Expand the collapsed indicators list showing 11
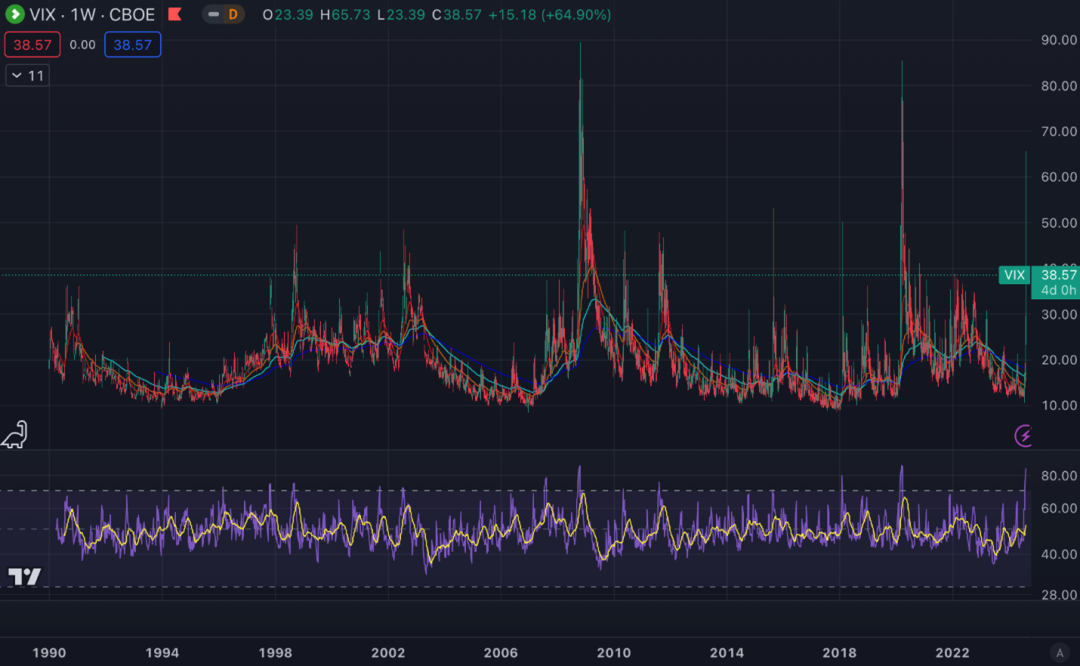The image size is (1080, 666). (x=28, y=75)
